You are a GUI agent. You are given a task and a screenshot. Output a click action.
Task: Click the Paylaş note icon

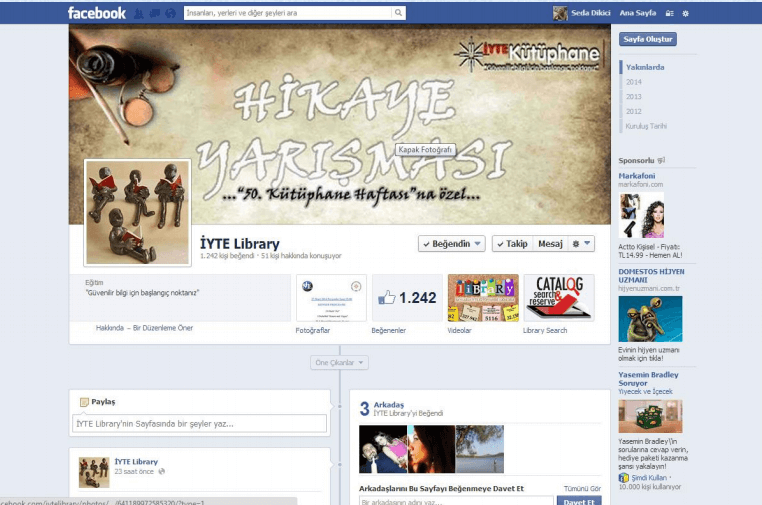click(x=84, y=402)
